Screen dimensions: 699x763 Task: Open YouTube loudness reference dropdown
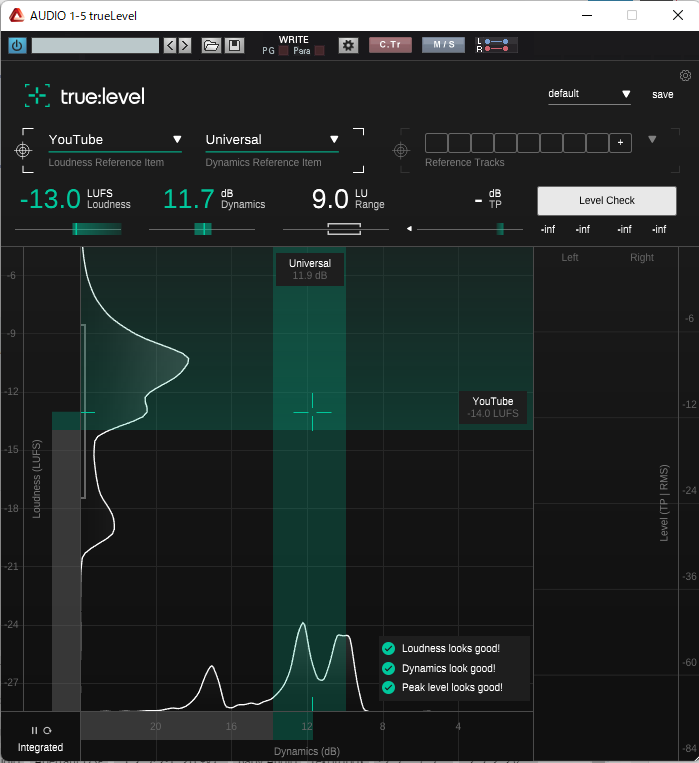click(x=115, y=140)
